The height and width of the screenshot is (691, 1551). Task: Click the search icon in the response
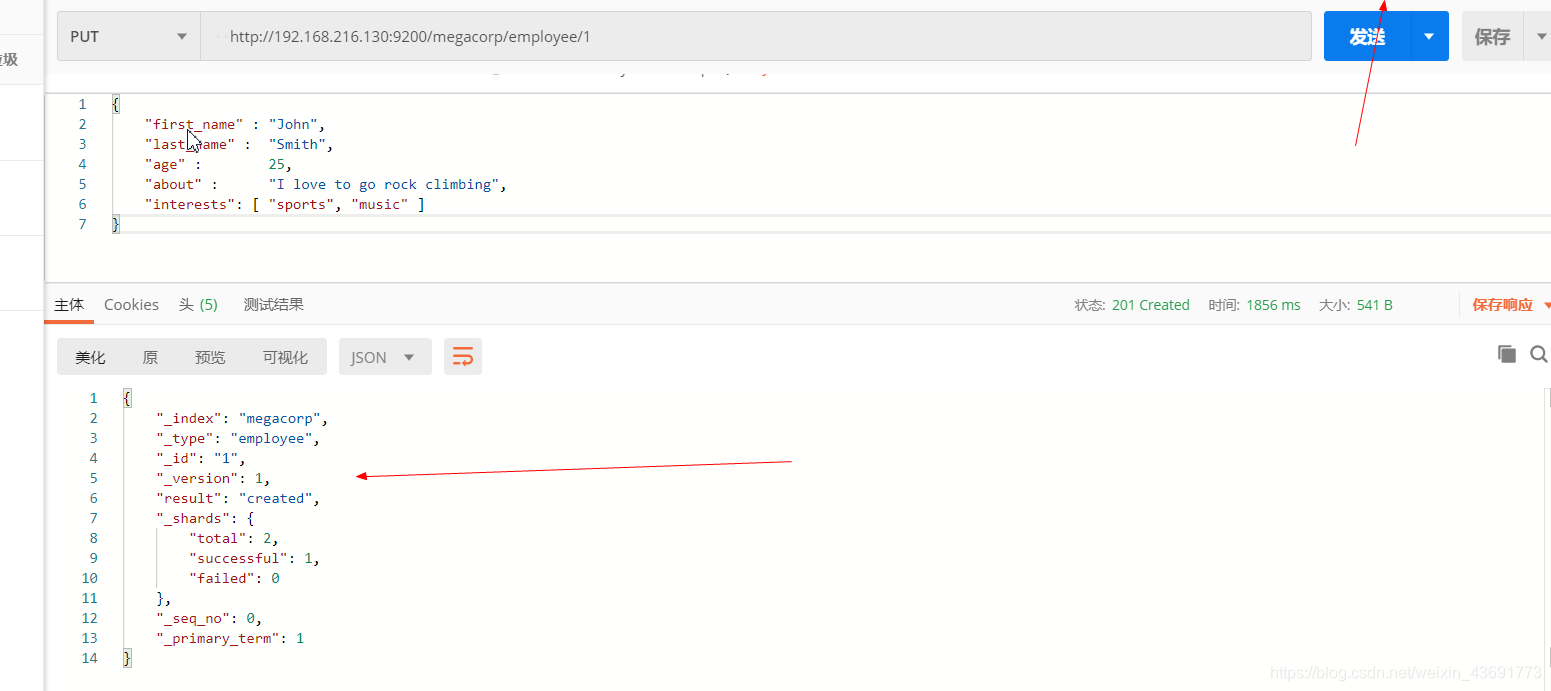tap(1539, 354)
